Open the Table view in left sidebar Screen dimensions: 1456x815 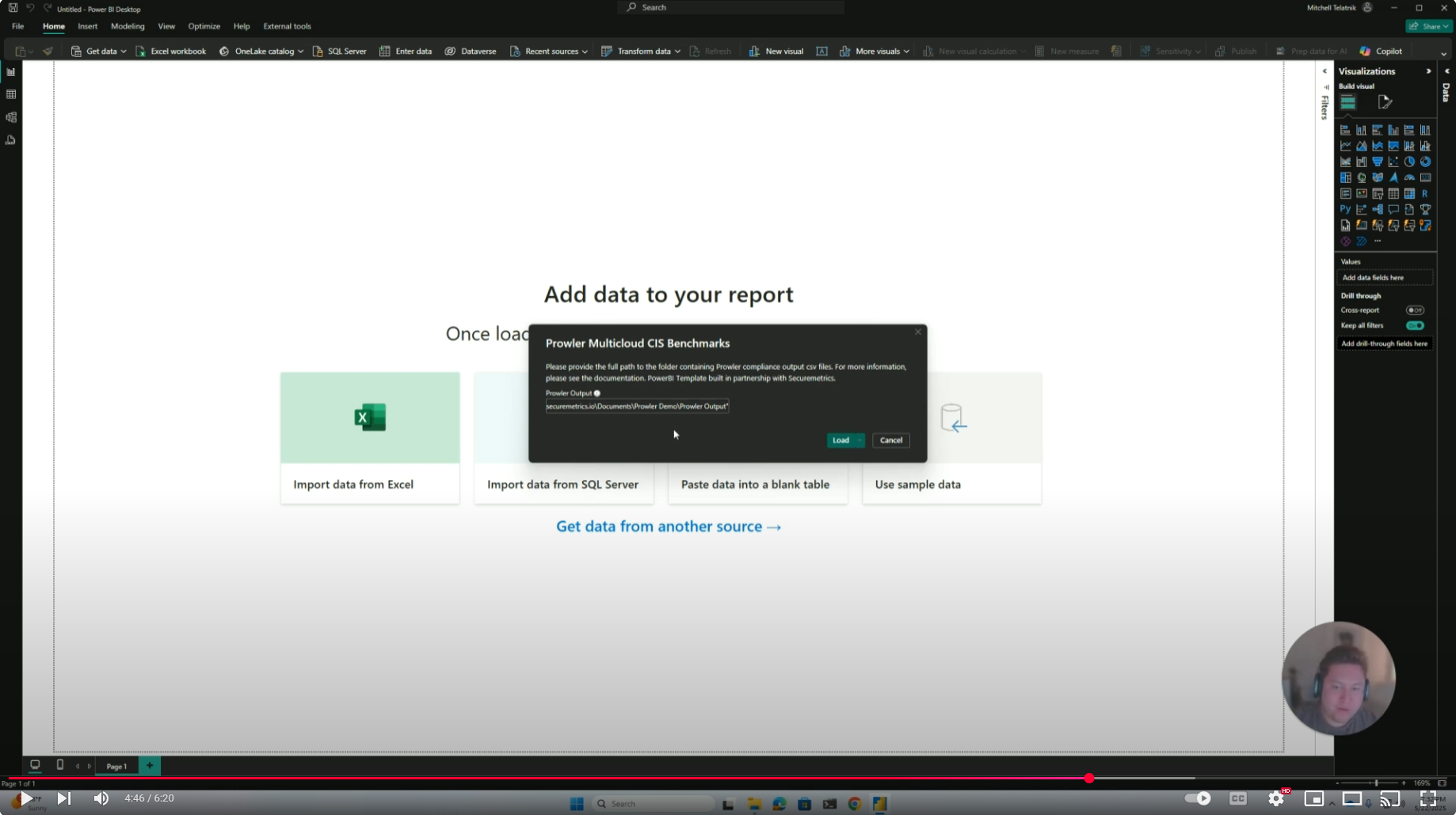[11, 94]
